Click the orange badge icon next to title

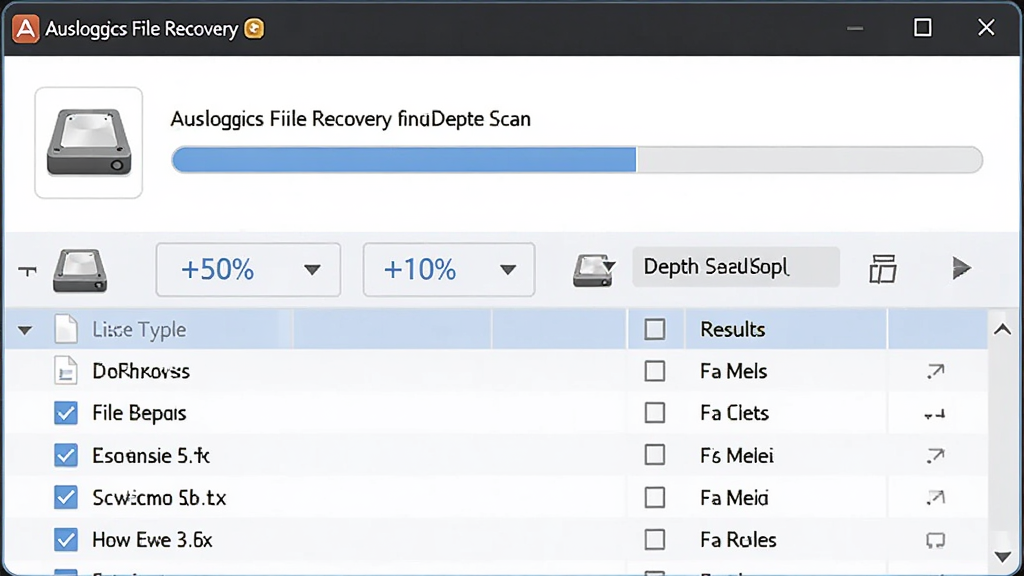pyautogui.click(x=254, y=29)
